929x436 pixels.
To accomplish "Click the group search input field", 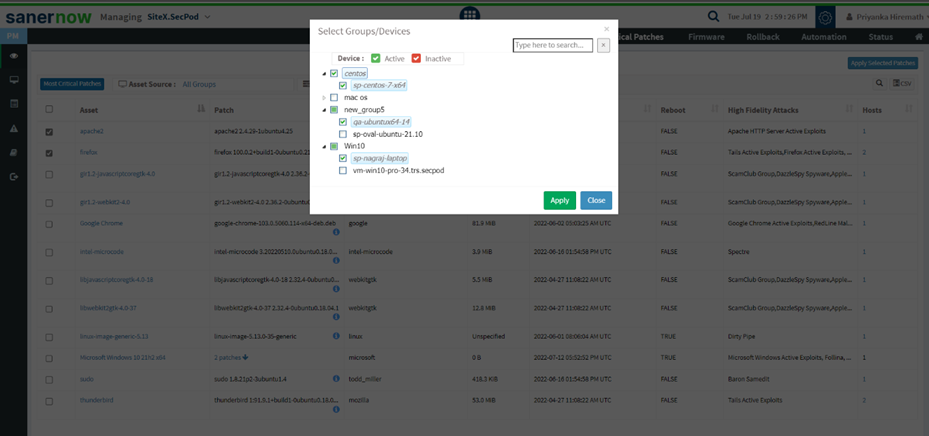I will pyautogui.click(x=553, y=45).
